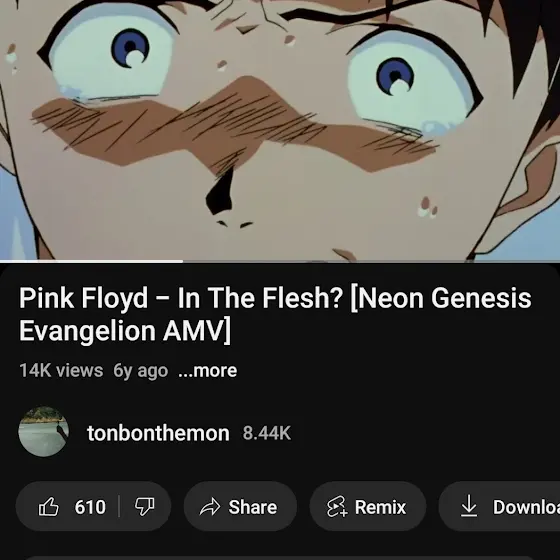Viewport: 560px width, 560px height.
Task: Tap the 'Evangelion AMV]' title line
Action: click(x=125, y=331)
